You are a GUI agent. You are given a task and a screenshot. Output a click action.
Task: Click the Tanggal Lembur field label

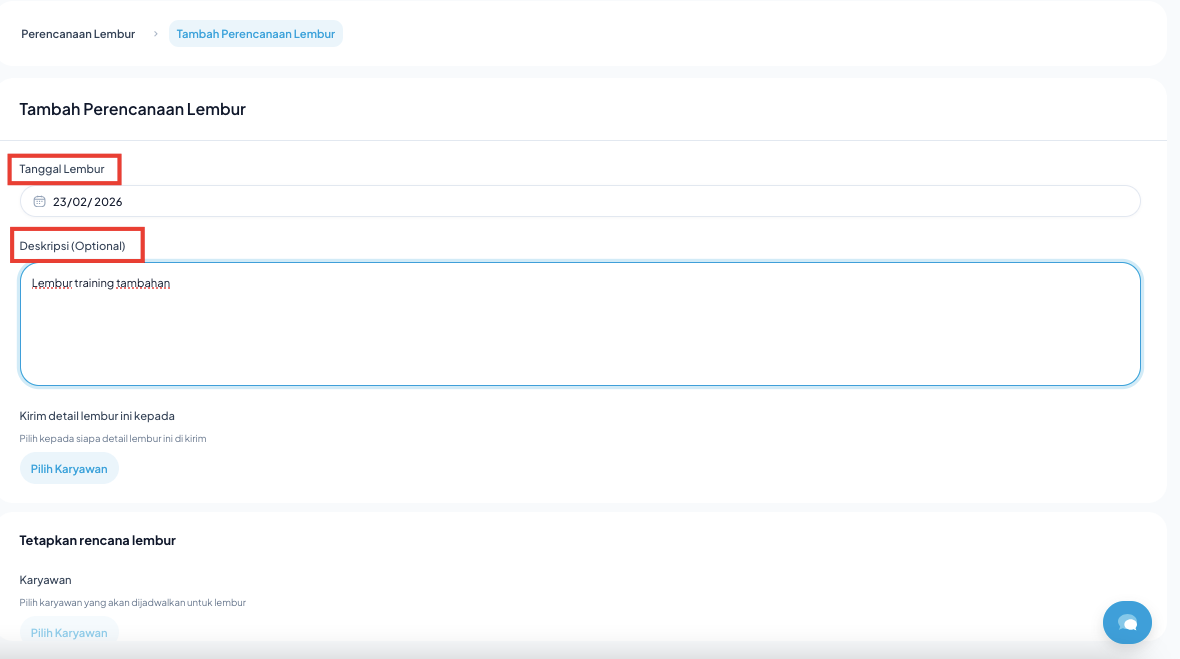click(x=62, y=169)
